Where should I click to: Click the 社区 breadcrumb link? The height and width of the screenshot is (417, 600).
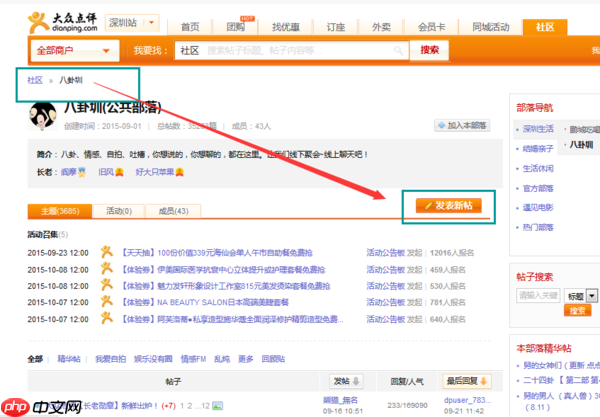click(x=35, y=80)
